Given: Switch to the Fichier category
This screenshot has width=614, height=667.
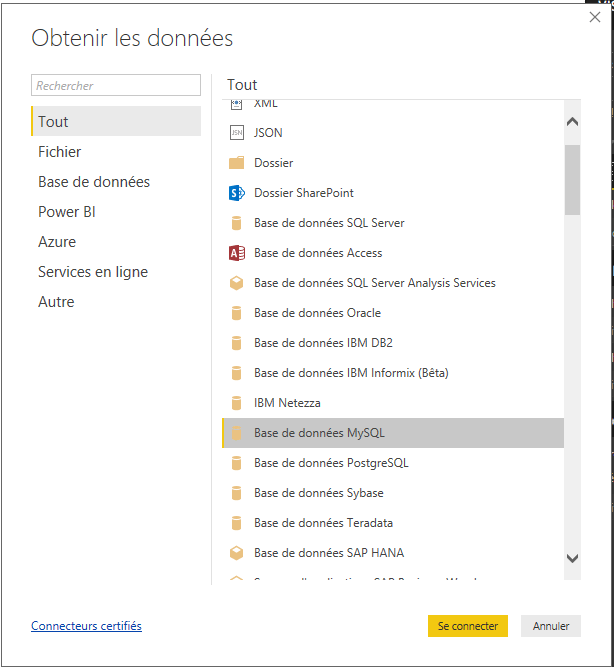Looking at the screenshot, I should point(116,151).
